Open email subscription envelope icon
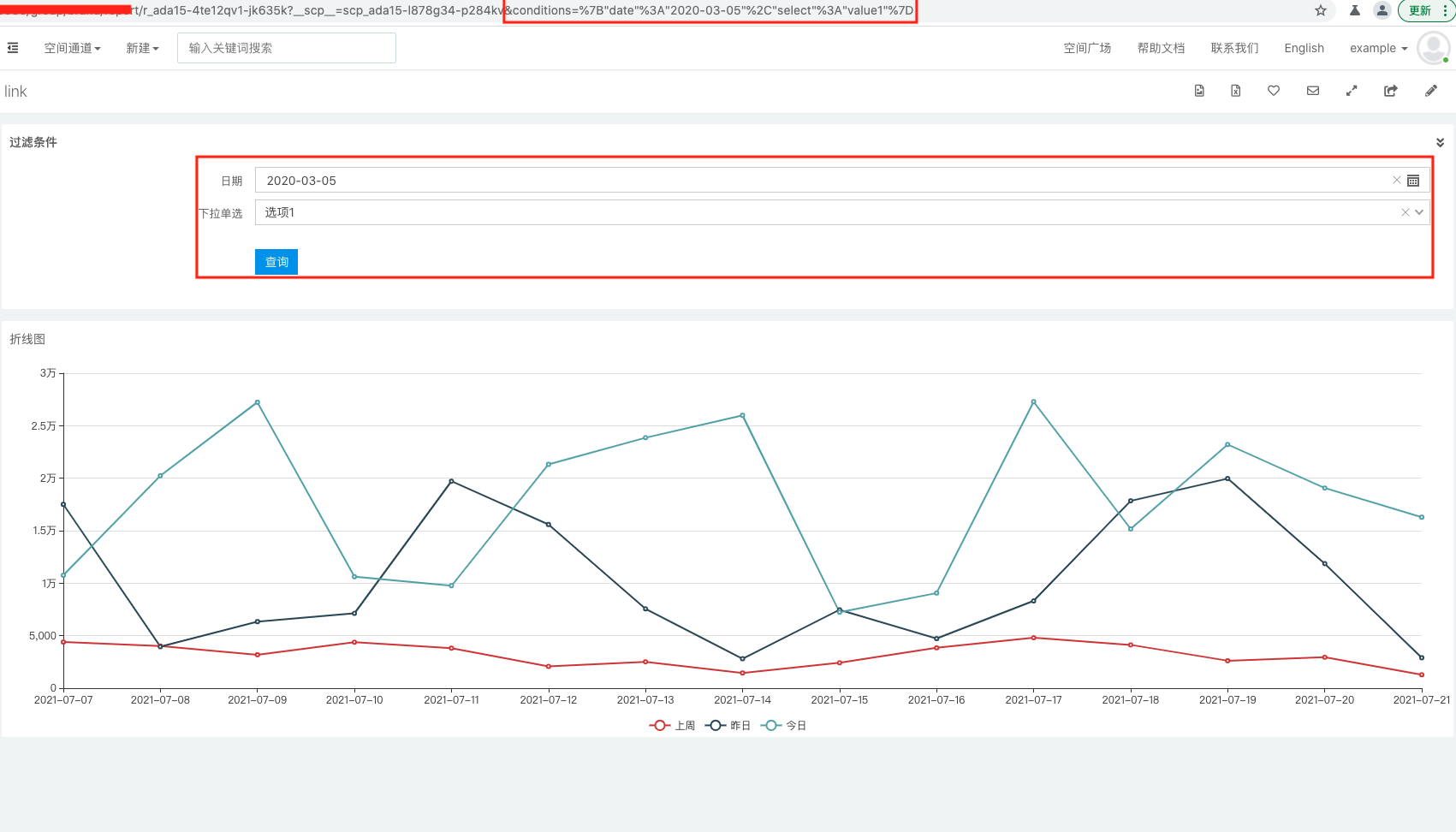Viewport: 1456px width, 832px height. tap(1313, 91)
